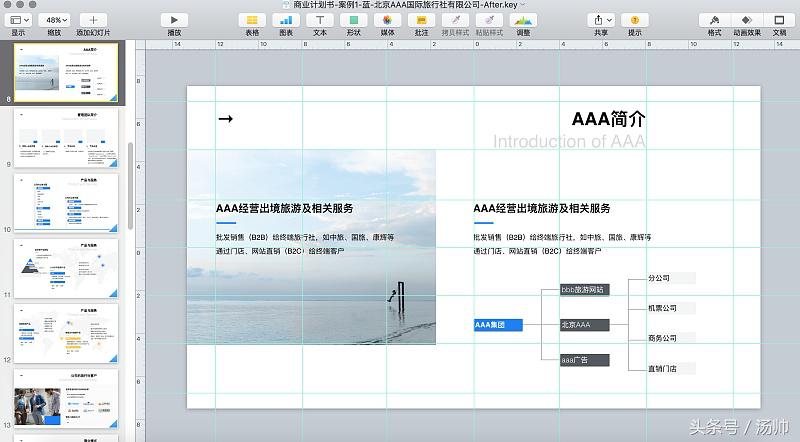The width and height of the screenshot is (800, 442).
Task: Select slide 12 thumbnail
Action: [66, 333]
